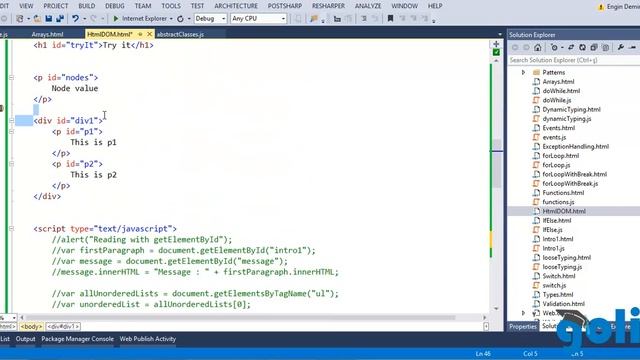Start debugging with Internet Explorer

[140, 18]
